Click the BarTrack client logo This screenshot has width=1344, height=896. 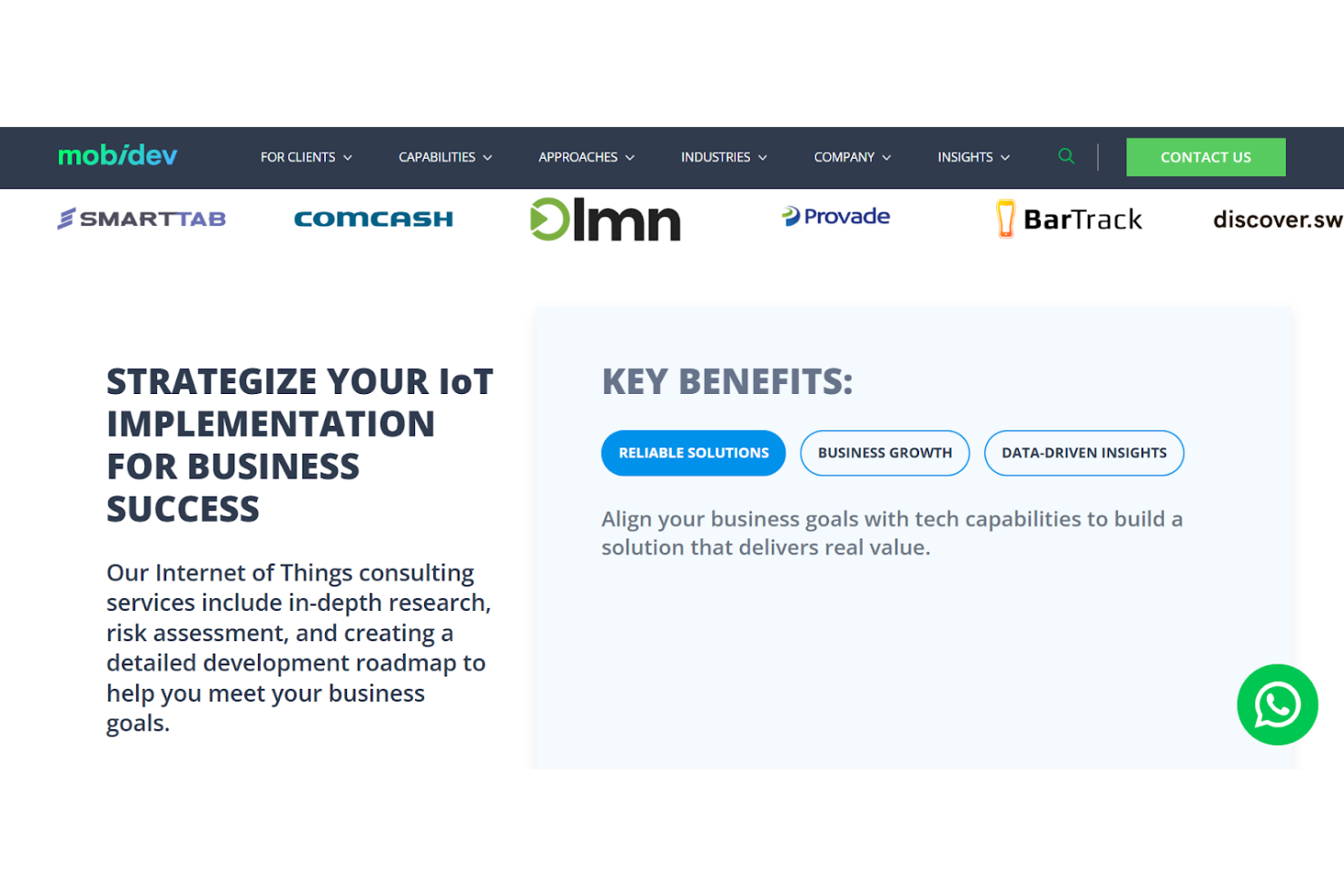pyautogui.click(x=1069, y=220)
